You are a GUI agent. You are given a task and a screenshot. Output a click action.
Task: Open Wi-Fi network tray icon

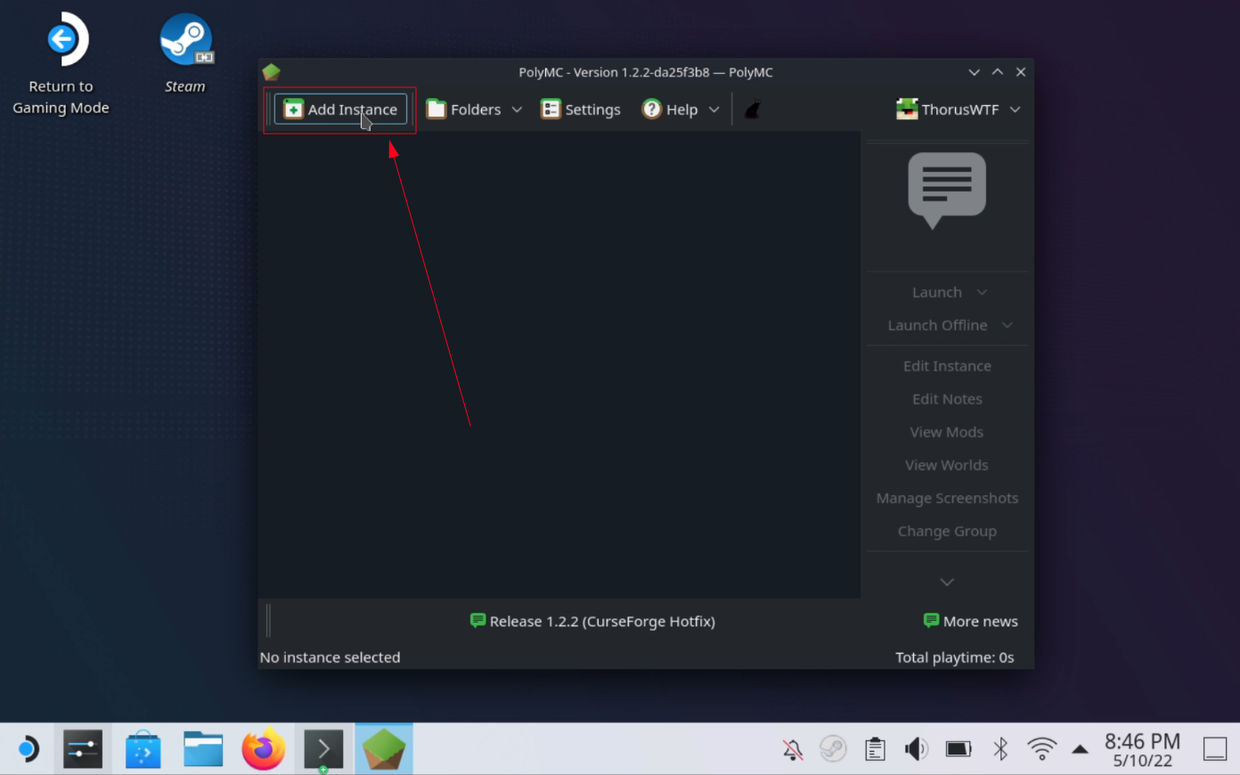(1042, 749)
